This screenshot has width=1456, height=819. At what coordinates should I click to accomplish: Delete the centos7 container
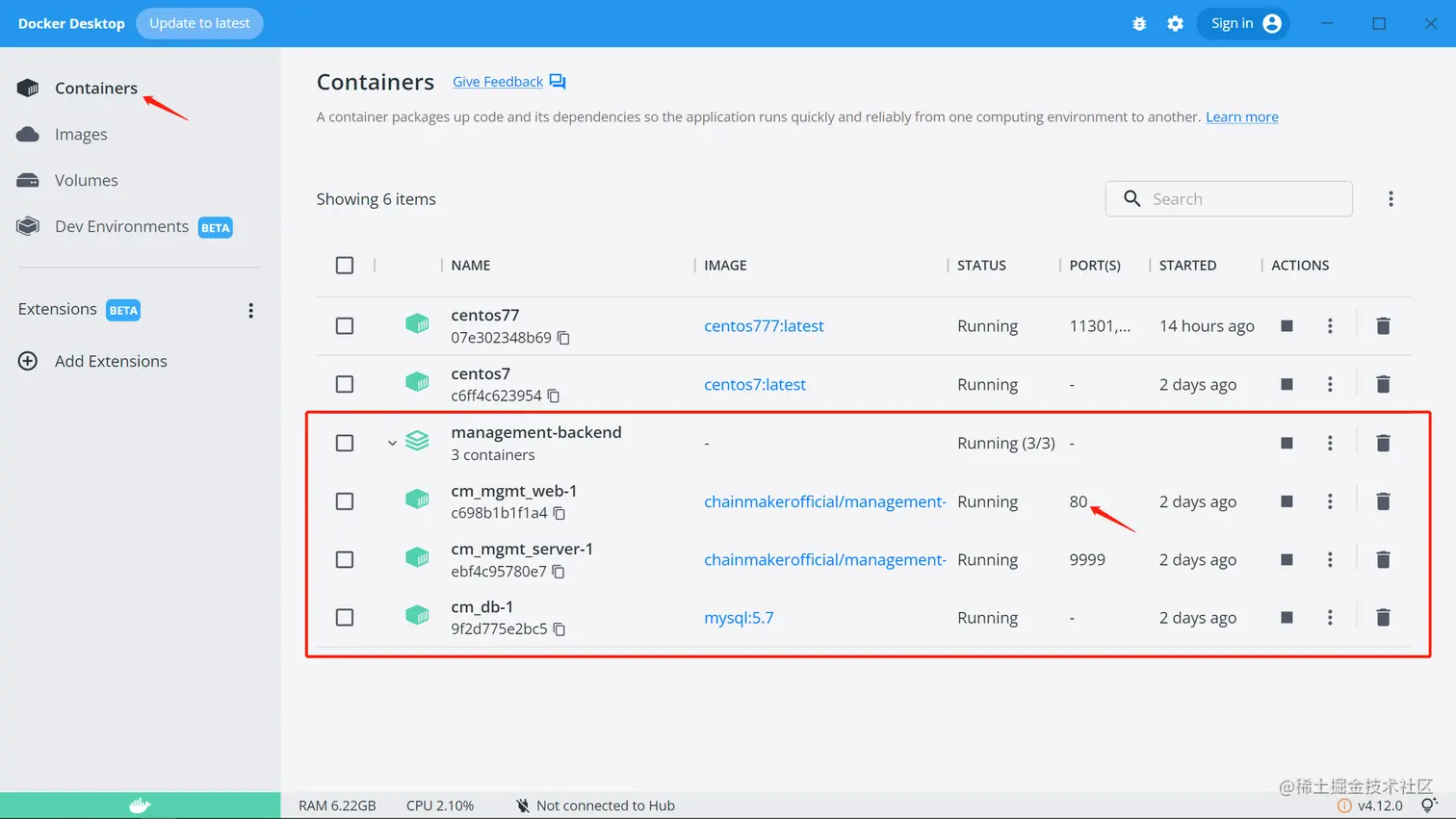(1383, 384)
